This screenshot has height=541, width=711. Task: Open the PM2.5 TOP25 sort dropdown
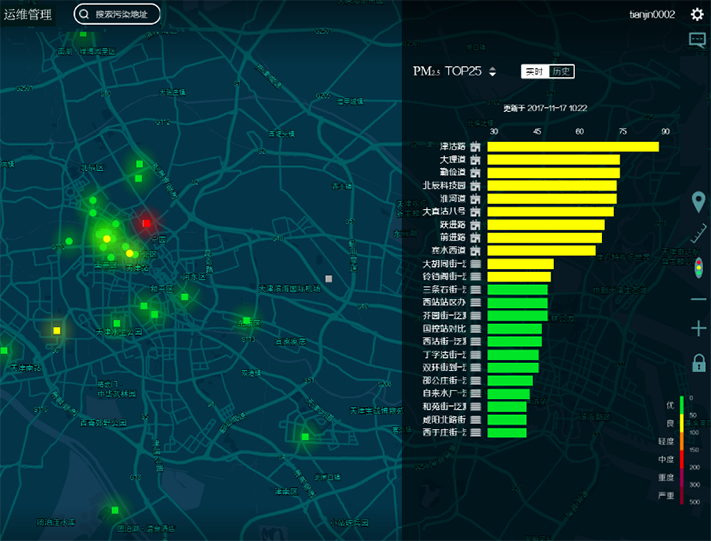[x=492, y=72]
